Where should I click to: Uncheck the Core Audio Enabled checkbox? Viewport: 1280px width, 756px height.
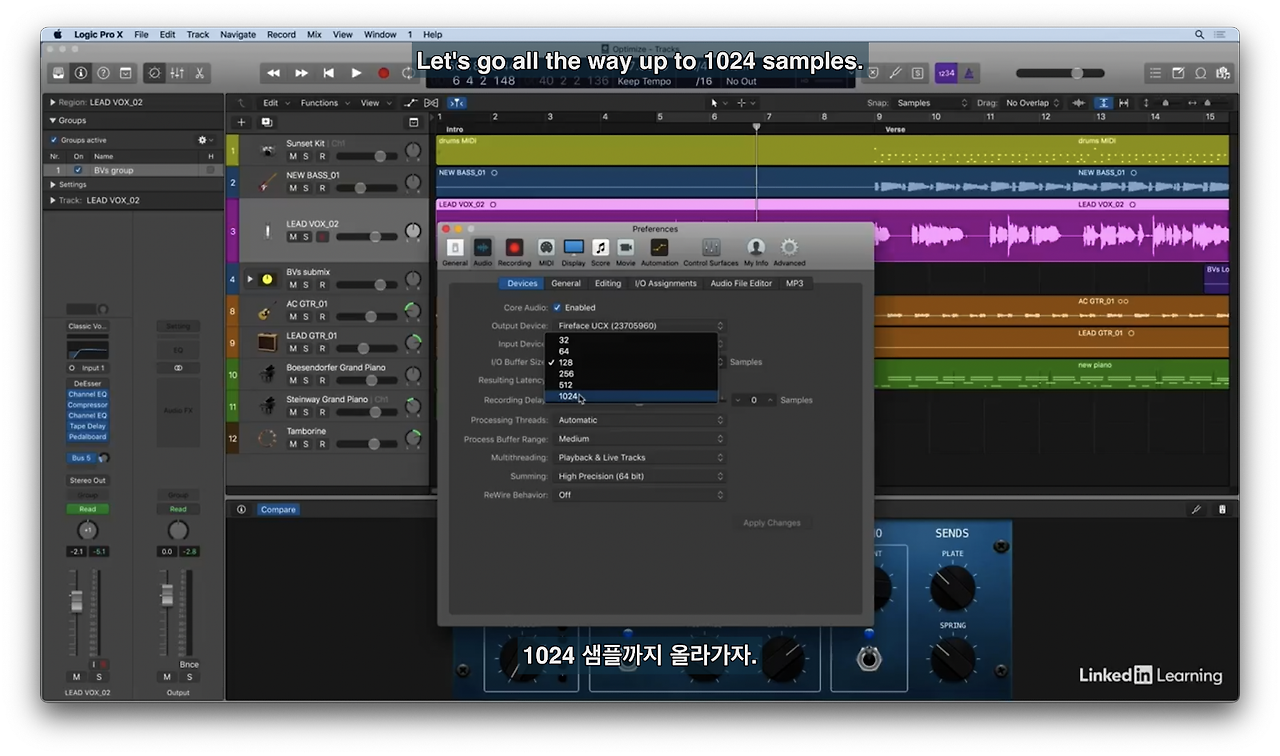tap(557, 308)
